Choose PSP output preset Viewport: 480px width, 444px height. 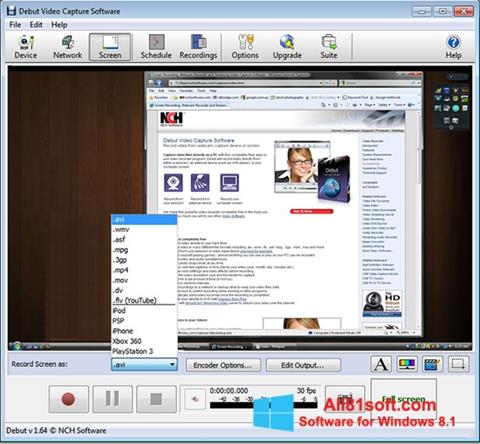tap(144, 321)
